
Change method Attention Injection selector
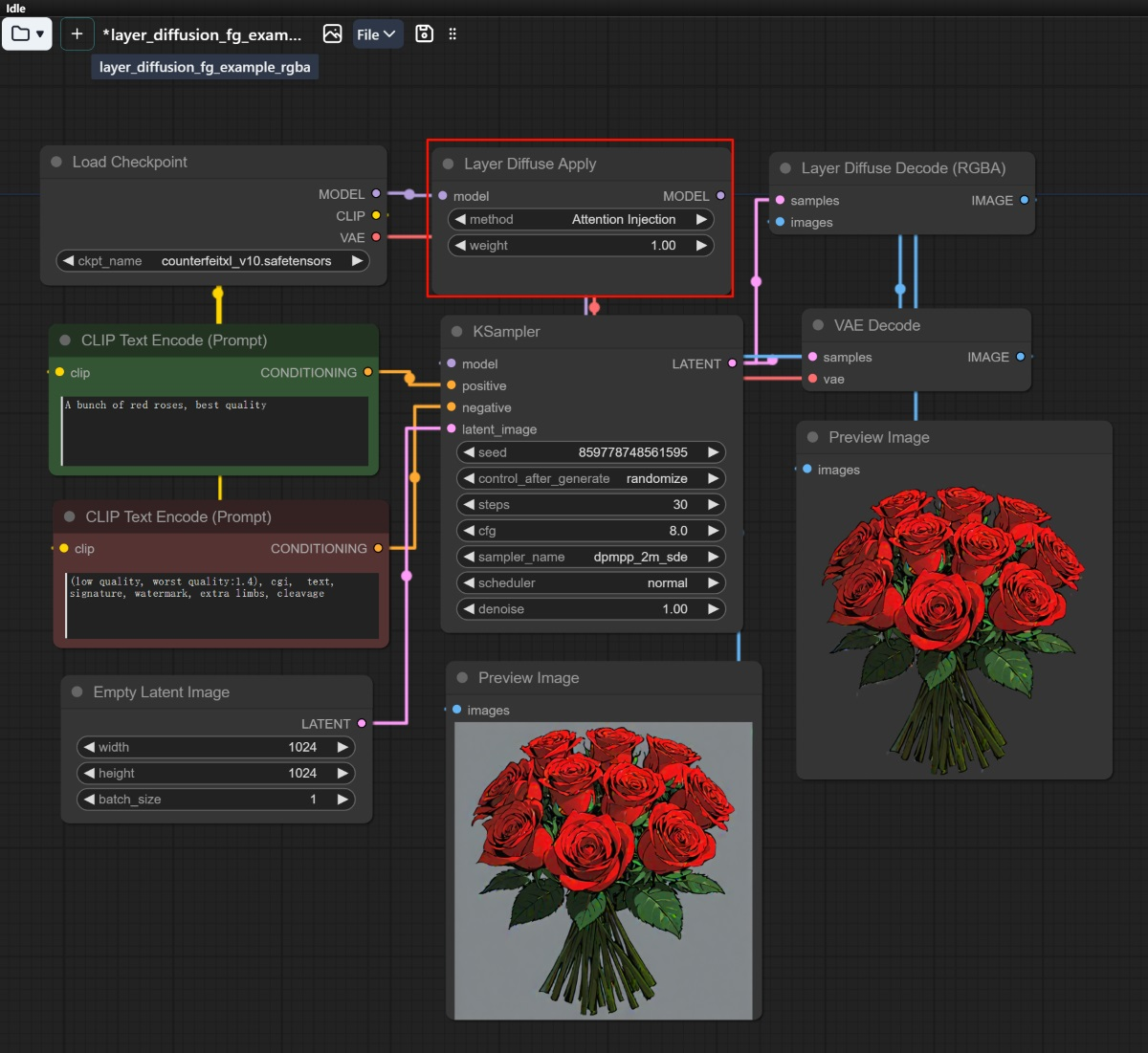pyautogui.click(x=581, y=219)
